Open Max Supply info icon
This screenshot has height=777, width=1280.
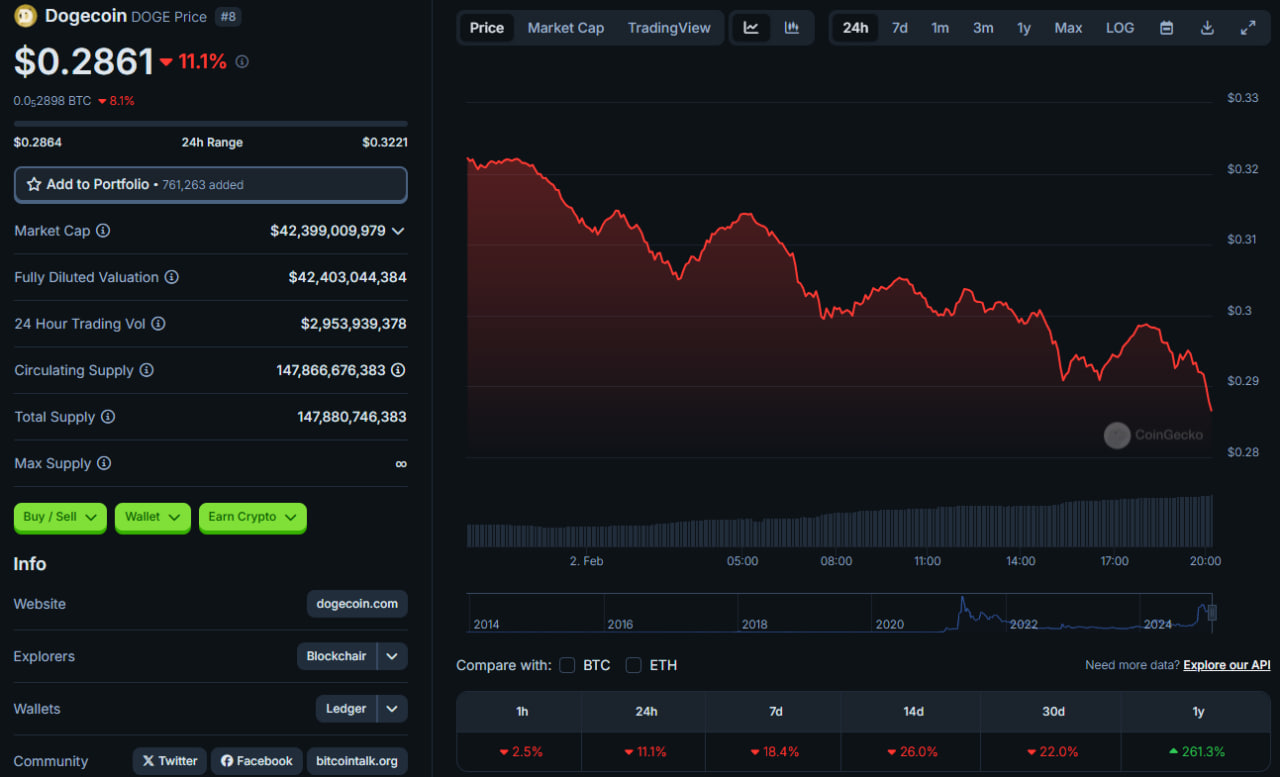point(104,463)
